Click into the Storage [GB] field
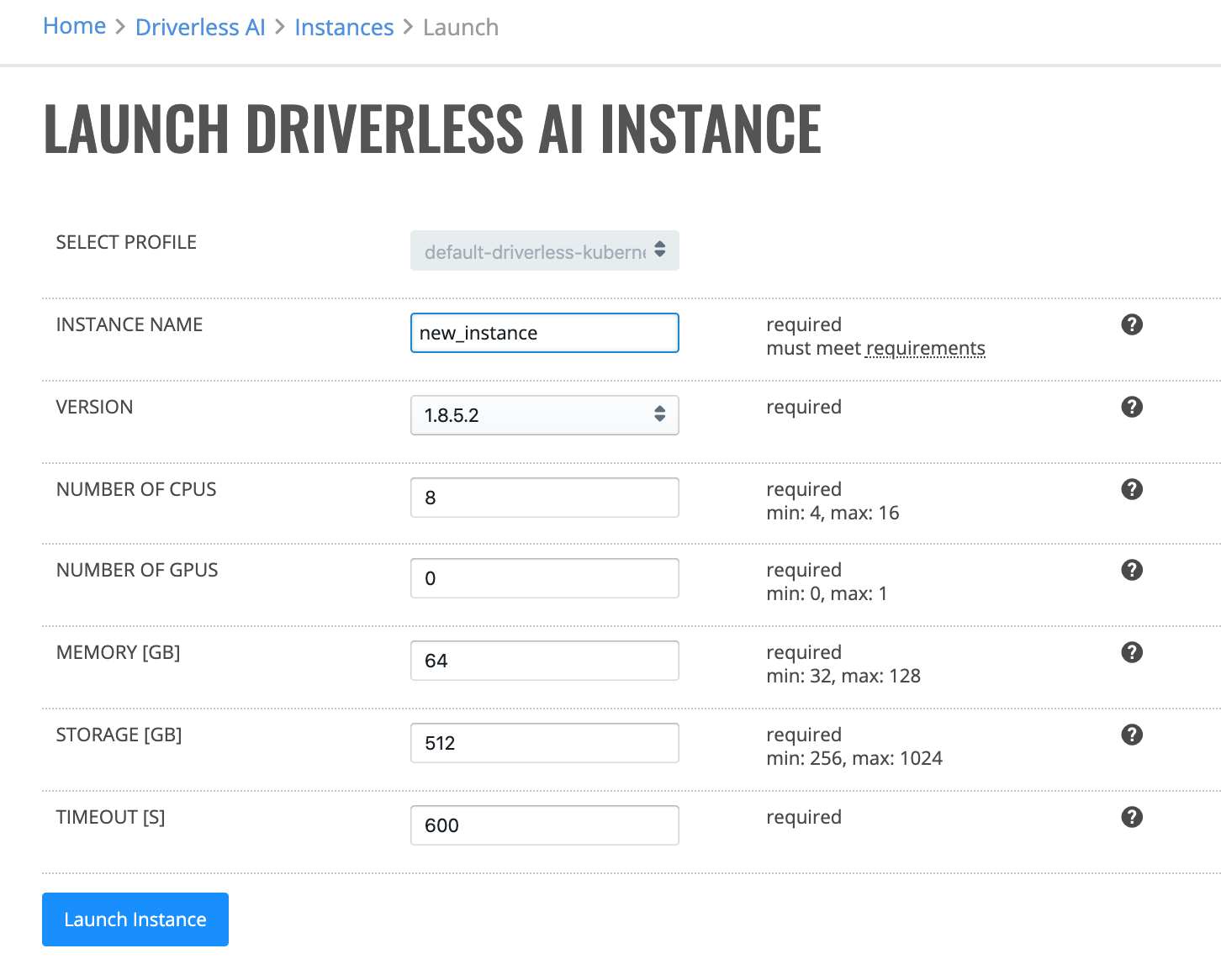 [x=544, y=743]
